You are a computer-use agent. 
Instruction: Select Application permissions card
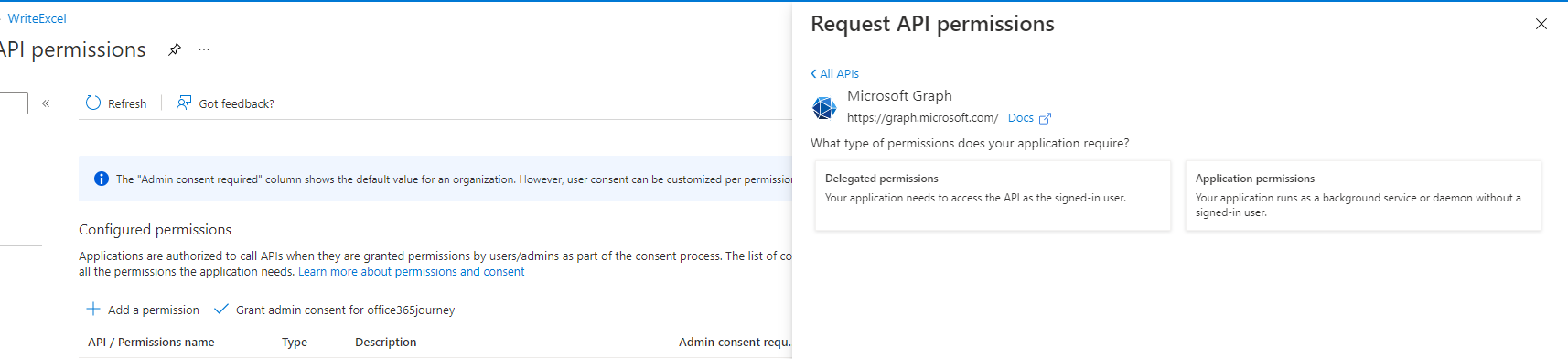tap(1363, 195)
